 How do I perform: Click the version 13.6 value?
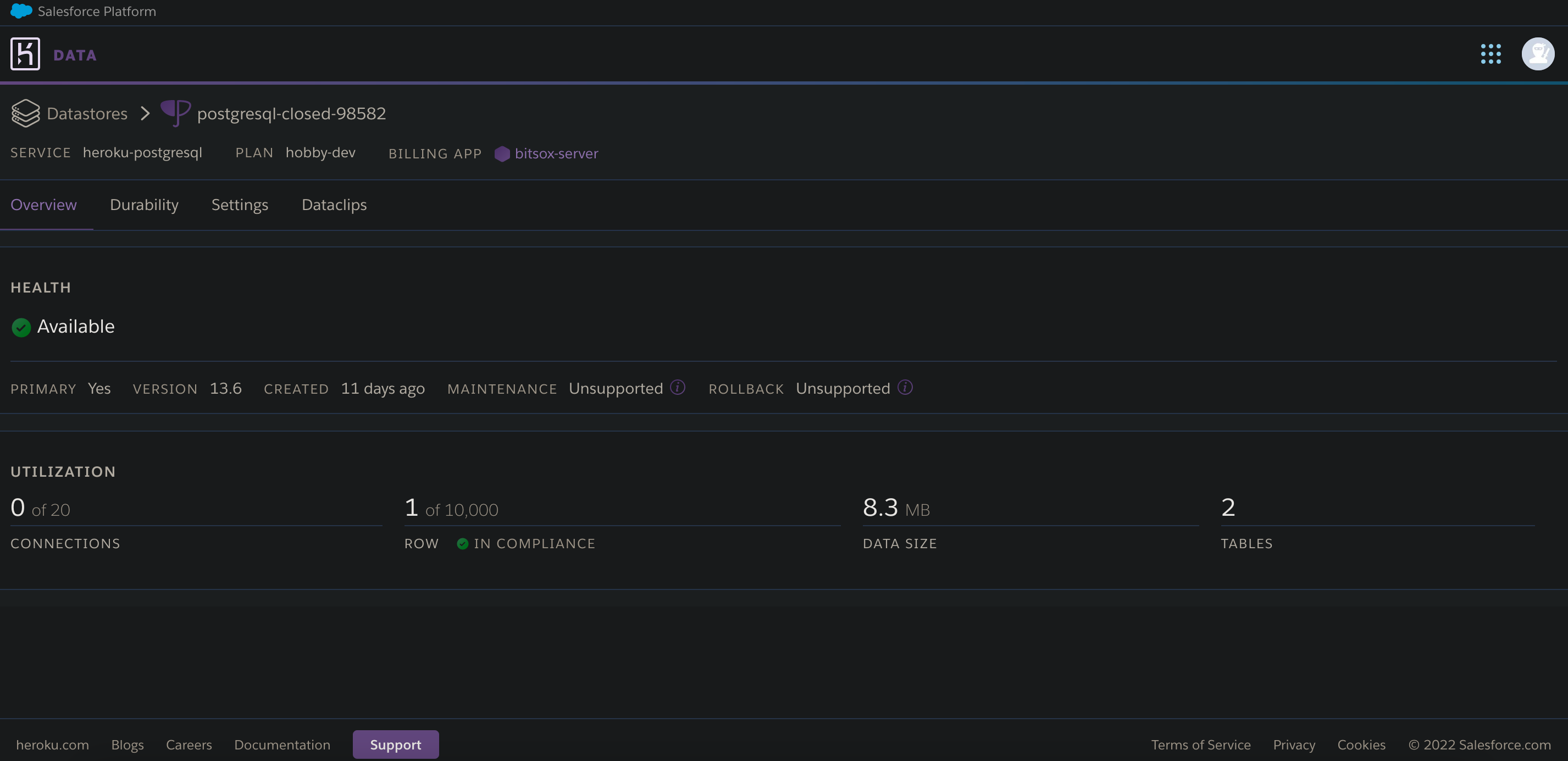226,388
